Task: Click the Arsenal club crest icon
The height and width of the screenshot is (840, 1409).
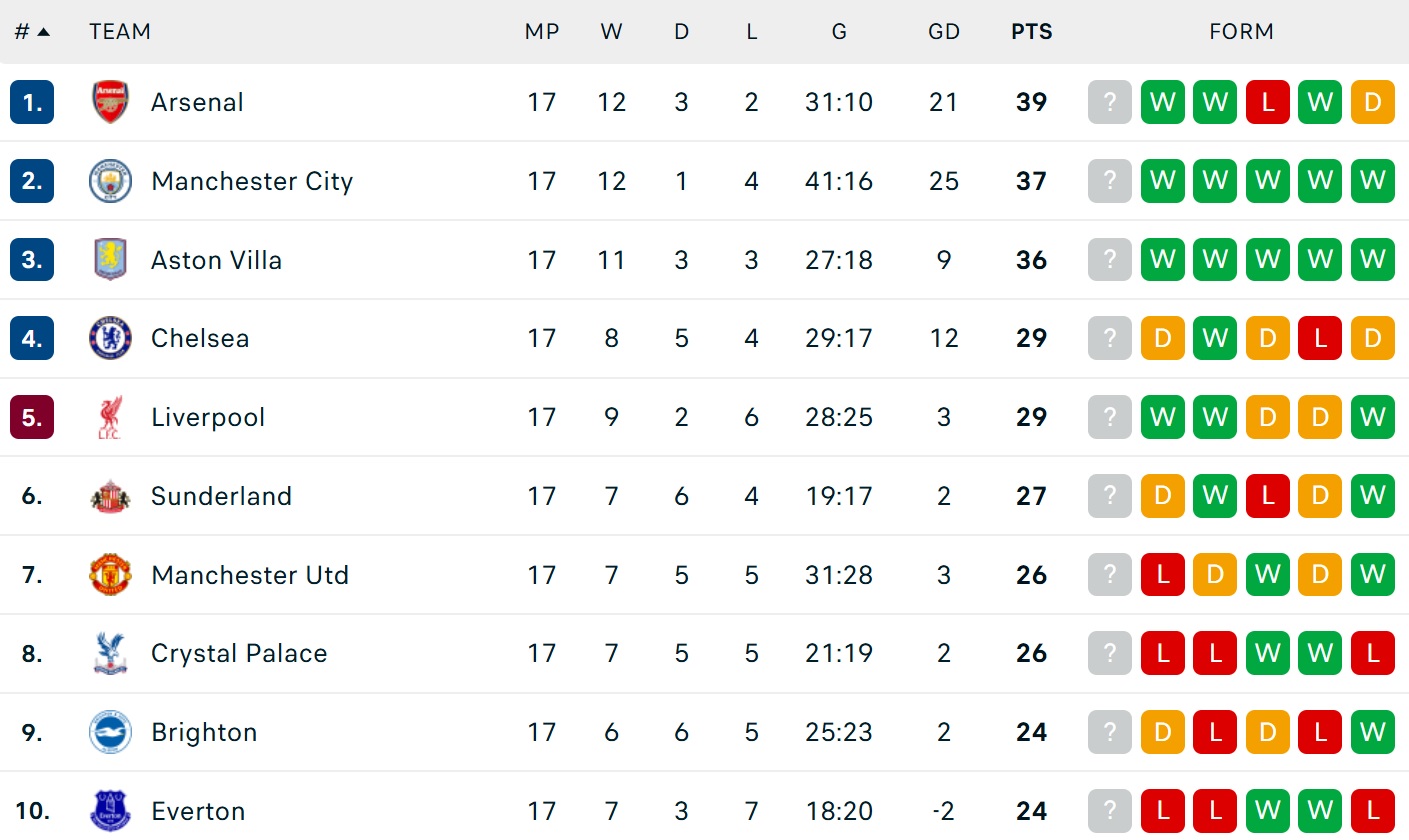Action: [110, 102]
